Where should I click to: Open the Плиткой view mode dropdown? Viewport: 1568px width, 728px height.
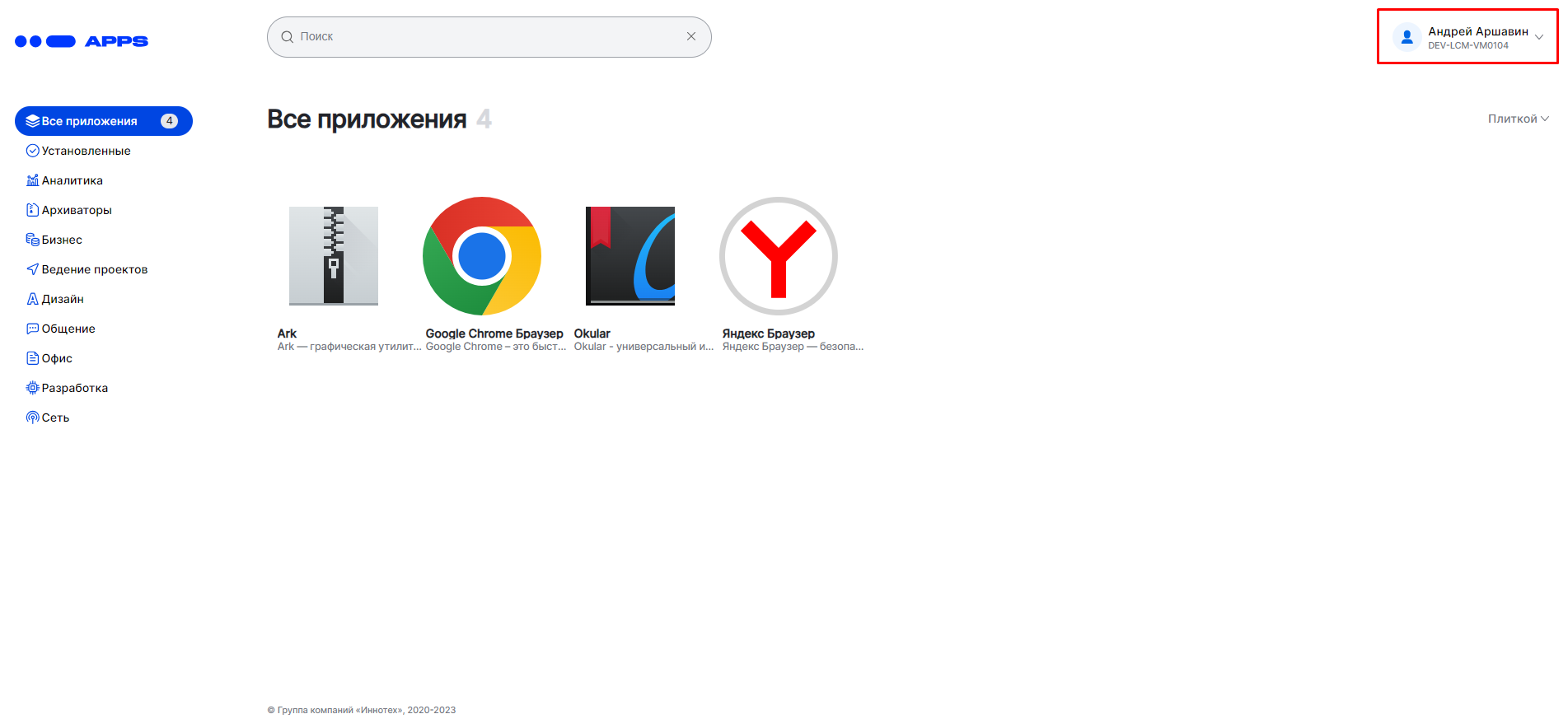click(x=1518, y=119)
